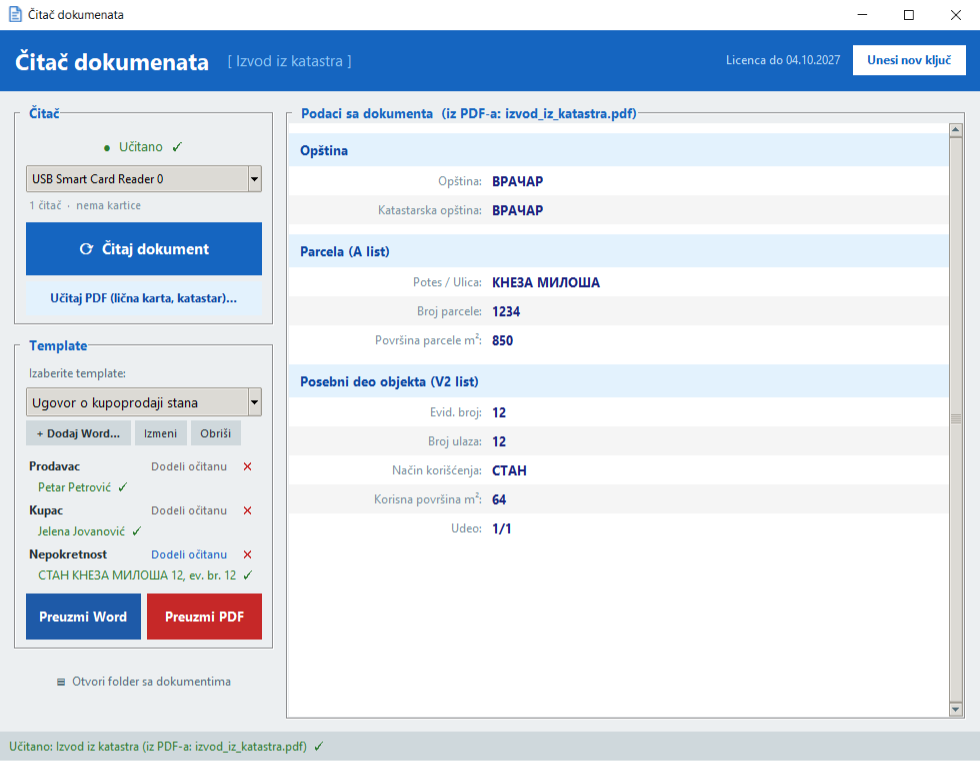The height and width of the screenshot is (761, 980).
Task: Click the folder icon beside Otvori folder
Action: tap(61, 682)
